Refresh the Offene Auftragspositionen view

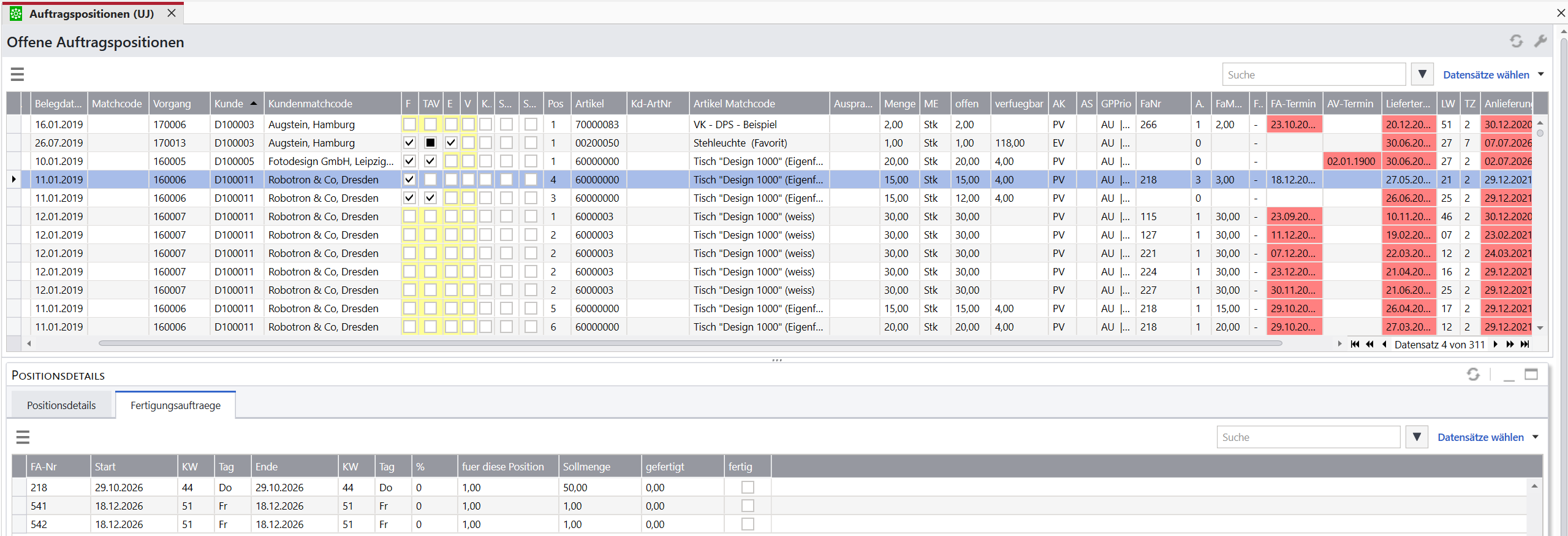click(1516, 41)
